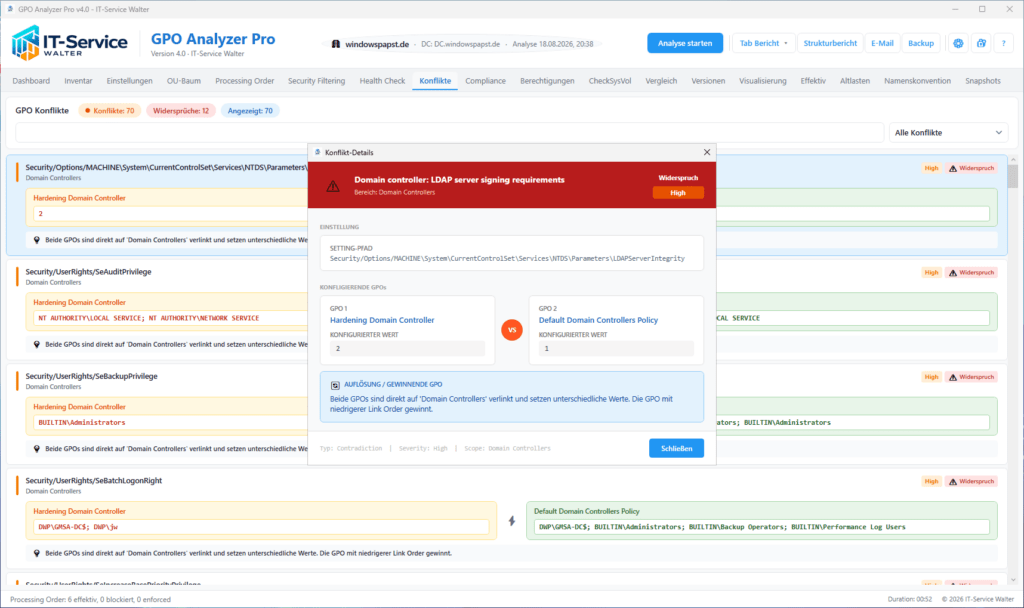Open the help question mark button

1004,43
